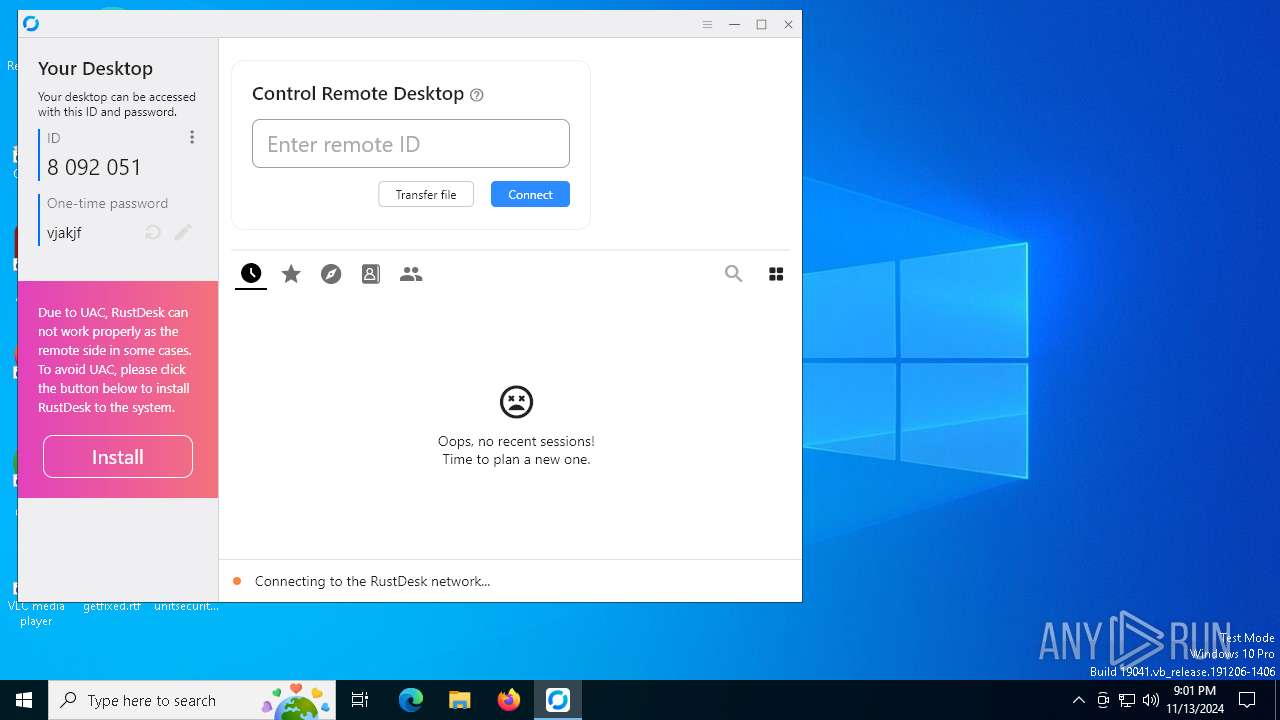
Task: Click the search magnifier icon
Action: 734,273
